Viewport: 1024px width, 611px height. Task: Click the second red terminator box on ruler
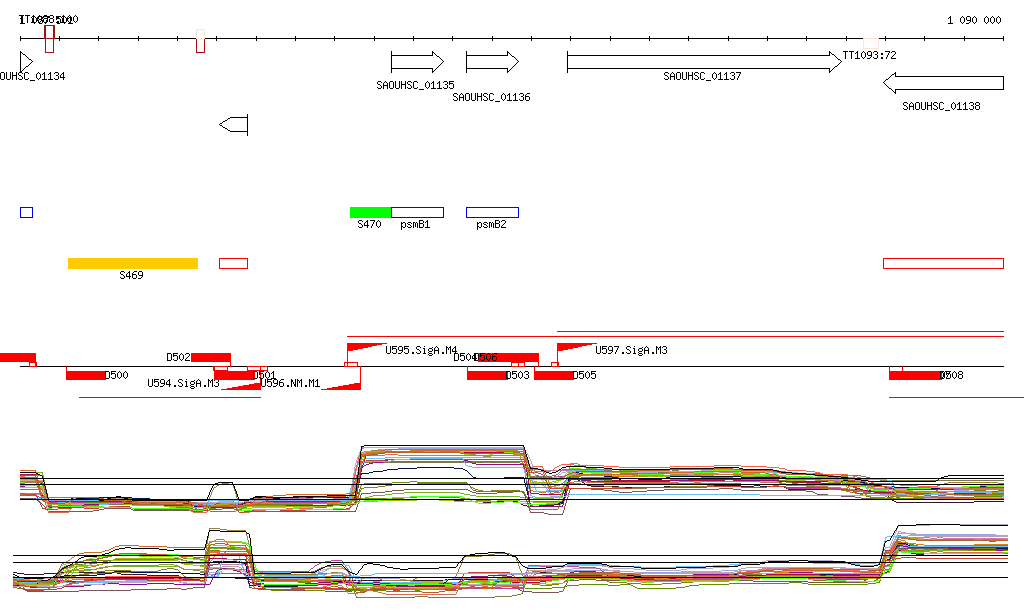coord(200,40)
